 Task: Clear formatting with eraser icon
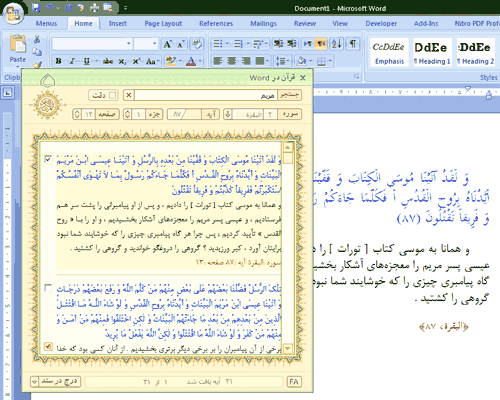coord(197,44)
